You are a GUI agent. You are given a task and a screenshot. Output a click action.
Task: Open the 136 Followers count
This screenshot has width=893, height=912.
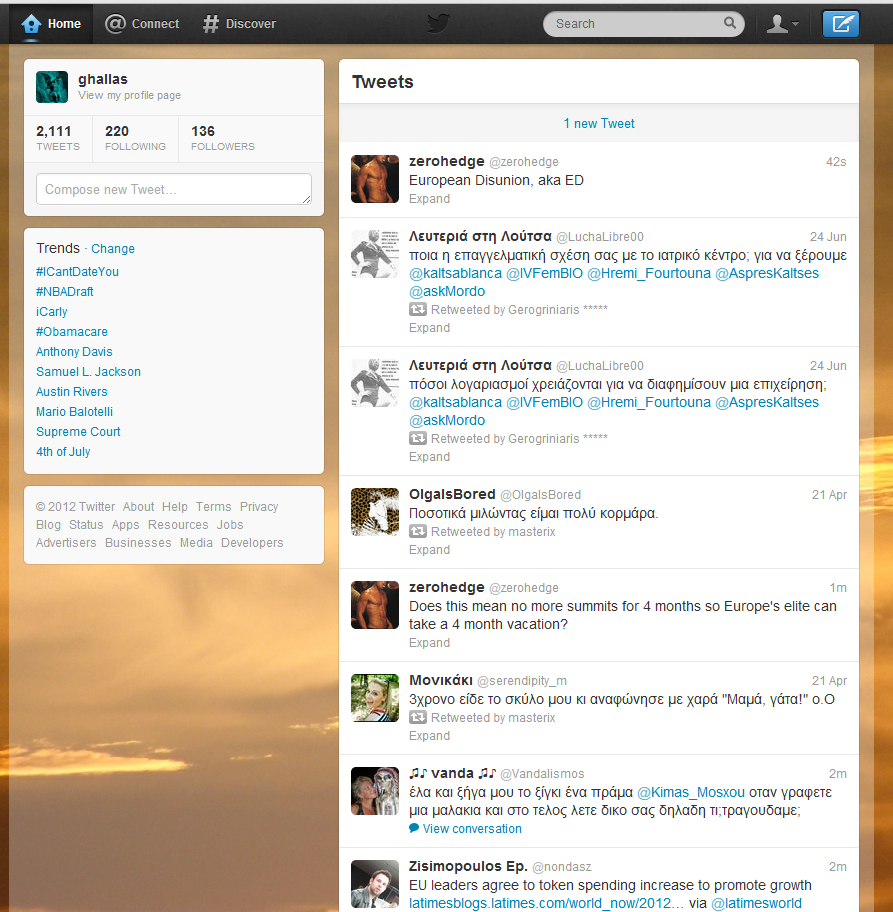pos(223,138)
